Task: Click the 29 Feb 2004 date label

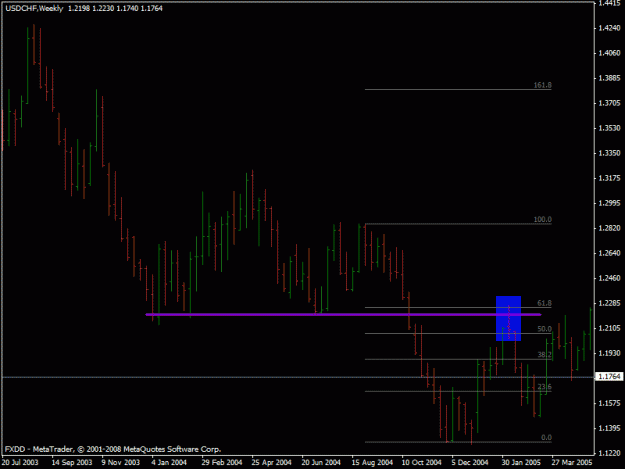Action: [222, 462]
